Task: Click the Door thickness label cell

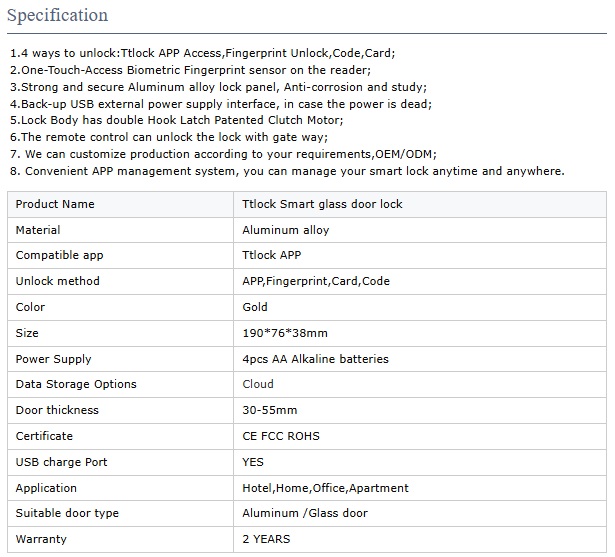Action: click(120, 410)
